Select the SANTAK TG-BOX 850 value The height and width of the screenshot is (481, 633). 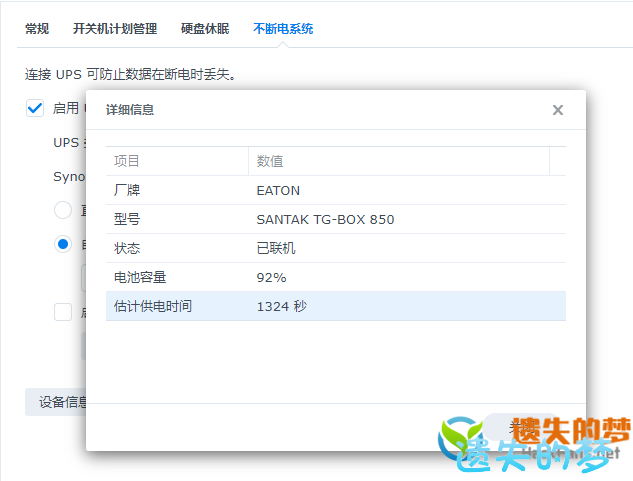[325, 219]
